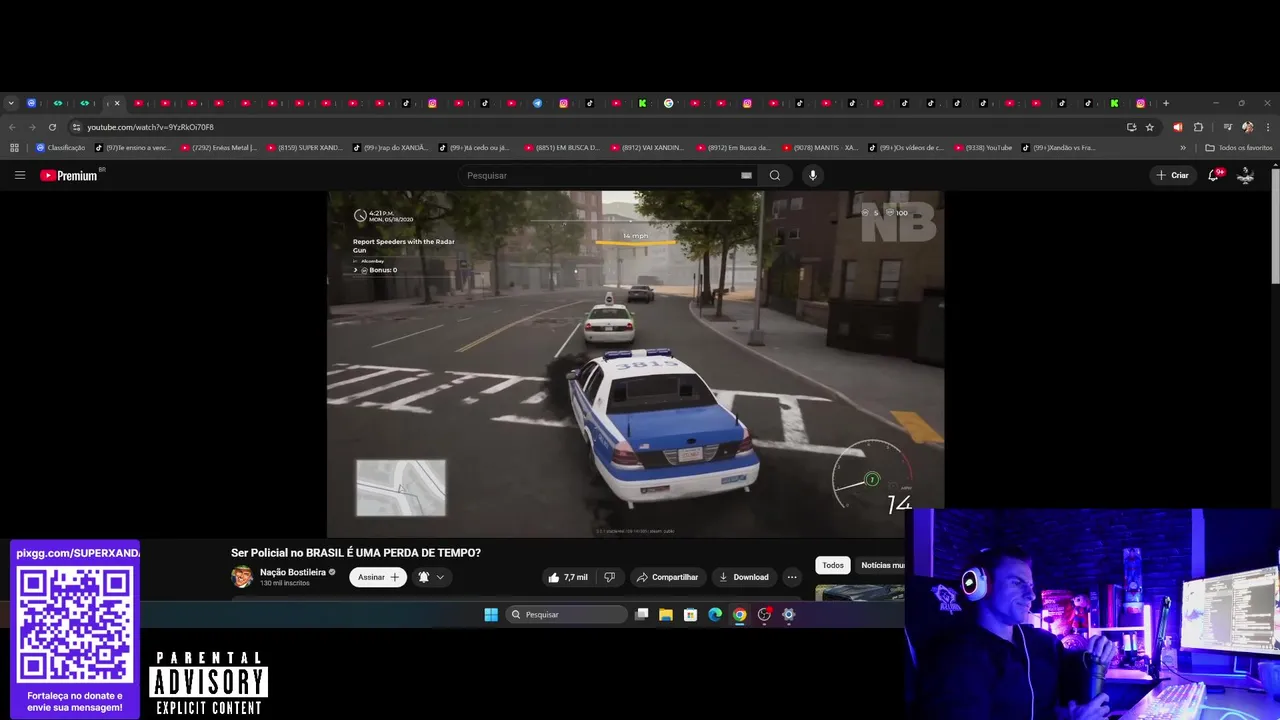Expand the bookmarks overflow chevron

(x=1183, y=148)
